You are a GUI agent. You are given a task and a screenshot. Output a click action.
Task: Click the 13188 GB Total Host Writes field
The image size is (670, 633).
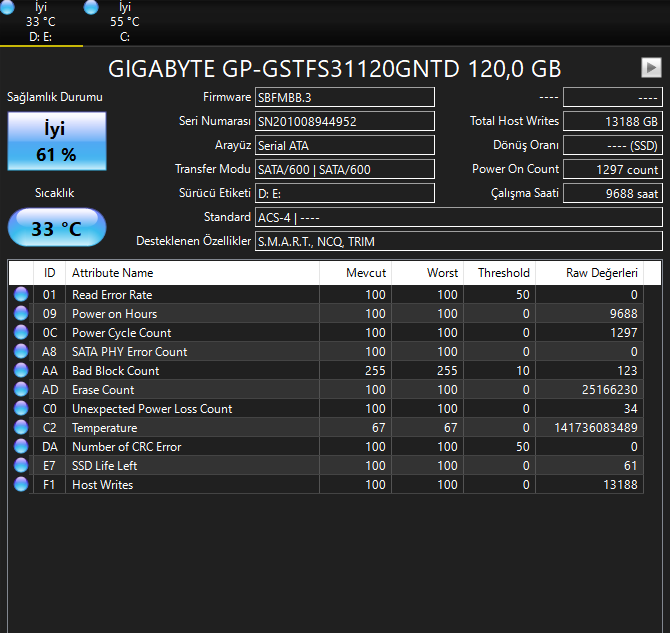[x=613, y=121]
